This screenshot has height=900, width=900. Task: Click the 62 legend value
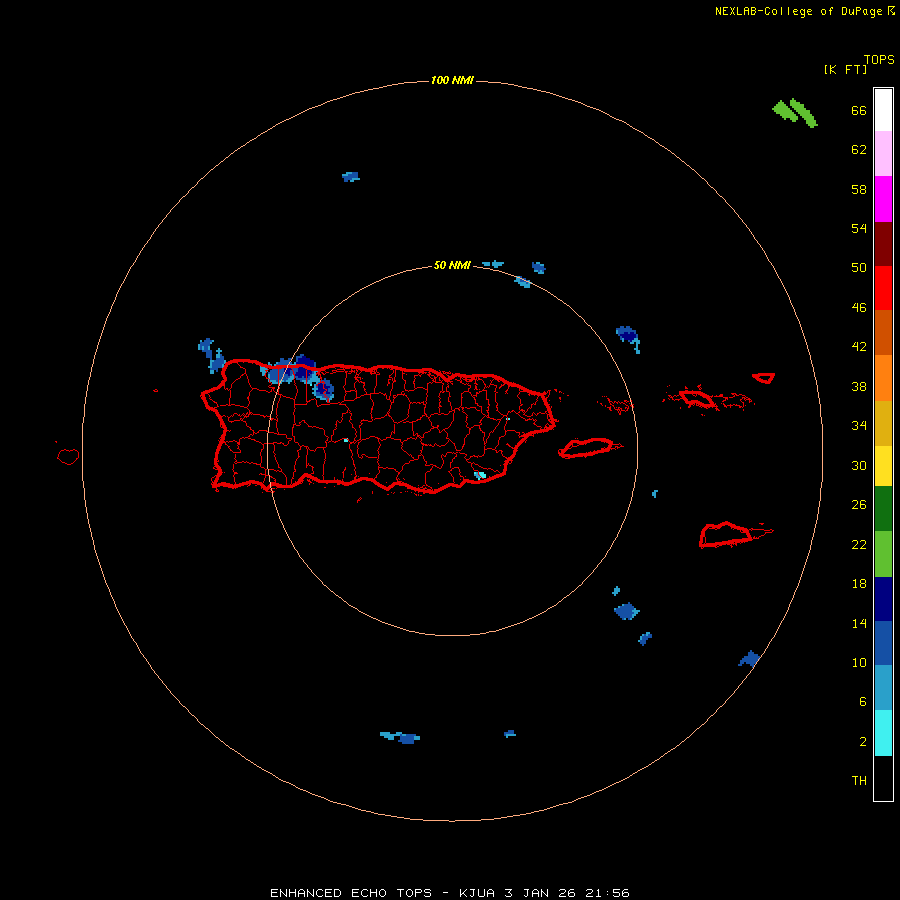[x=859, y=150]
